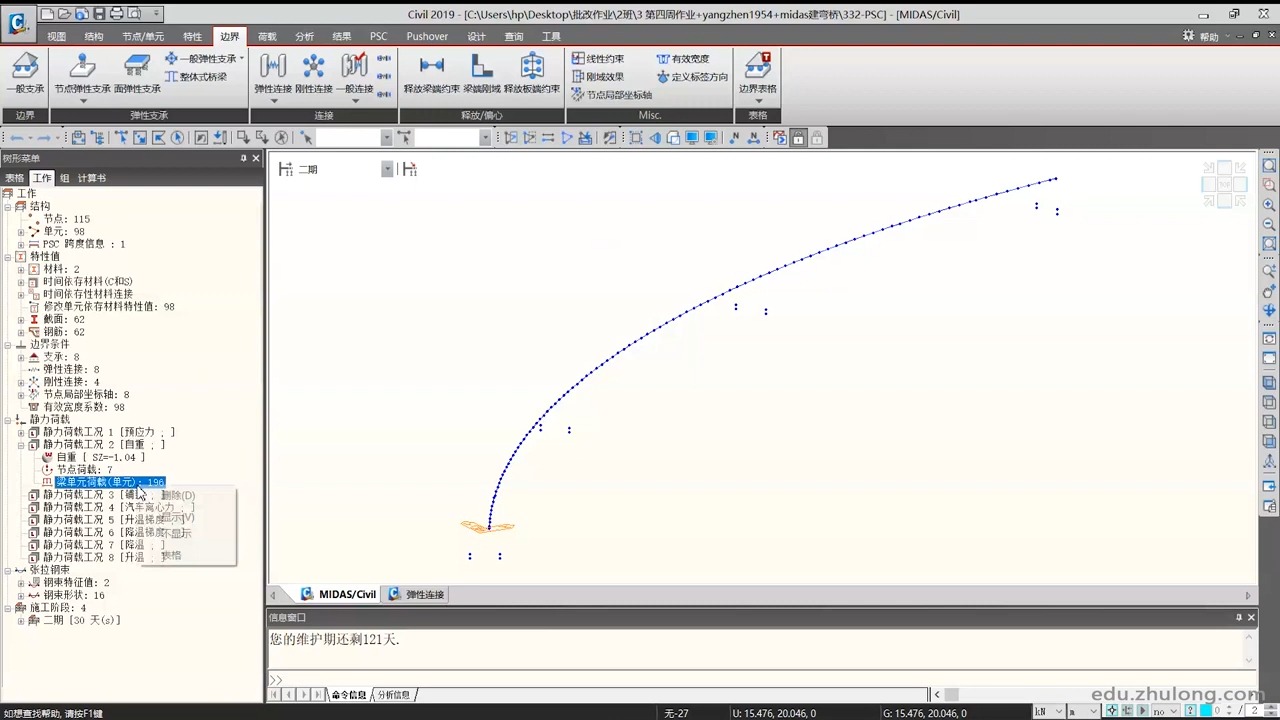1280x720 pixels.
Task: Click the 一般支承 (general support) ribbon icon
Action: [x=25, y=73]
